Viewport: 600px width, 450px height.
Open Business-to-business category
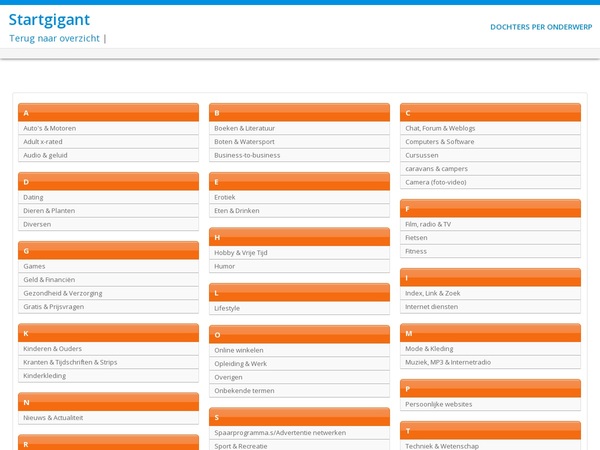click(299, 155)
